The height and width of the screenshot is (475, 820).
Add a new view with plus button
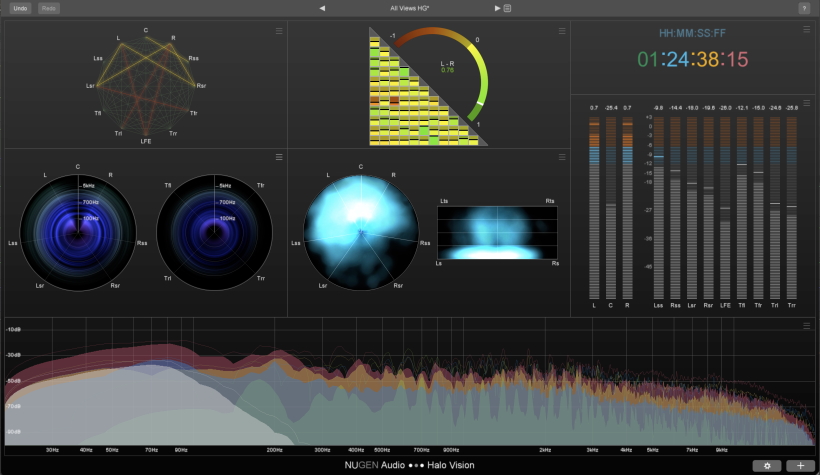(x=801, y=465)
